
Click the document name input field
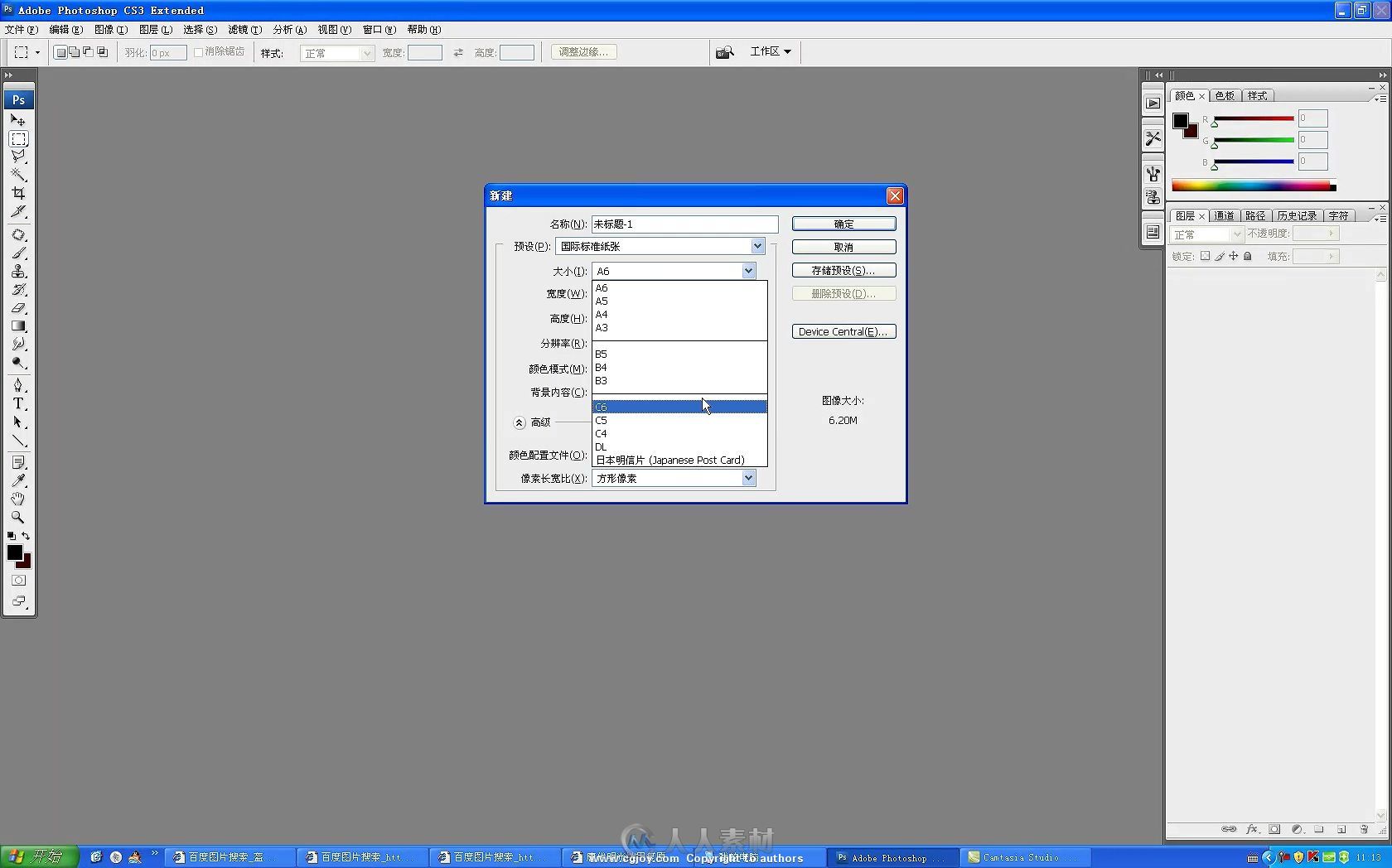(x=684, y=224)
